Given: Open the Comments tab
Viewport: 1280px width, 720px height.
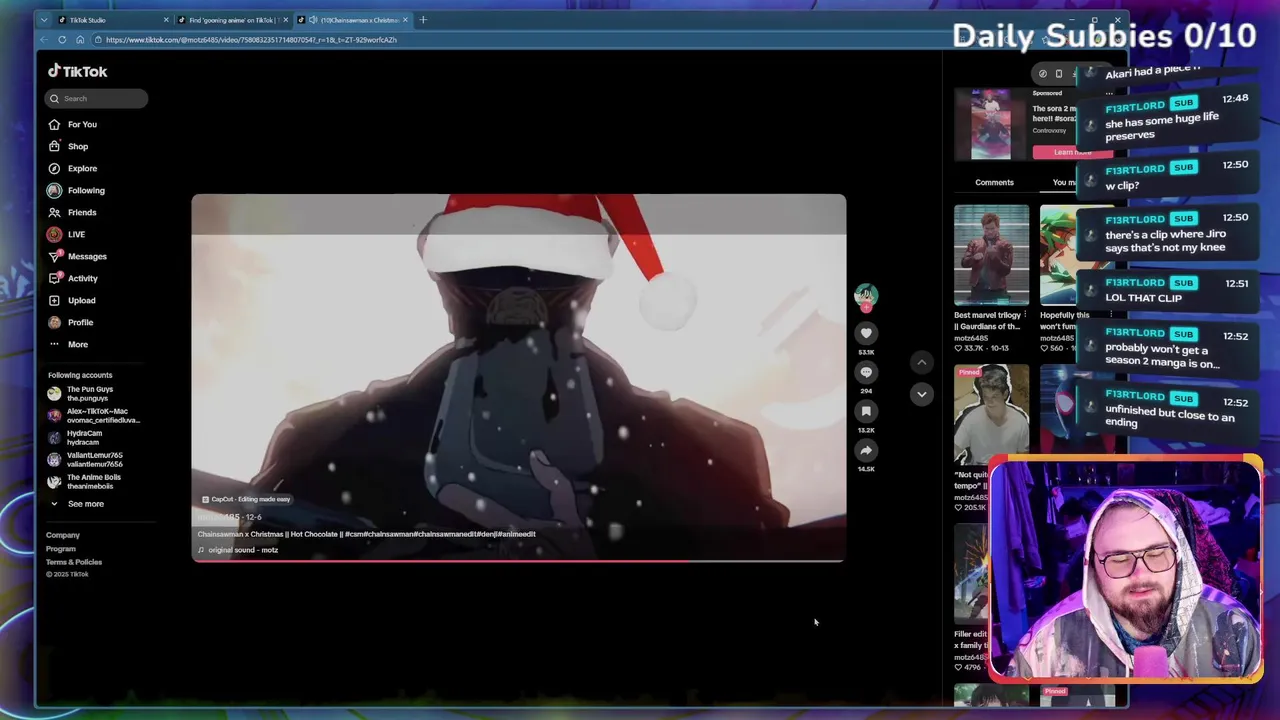Looking at the screenshot, I should (994, 182).
